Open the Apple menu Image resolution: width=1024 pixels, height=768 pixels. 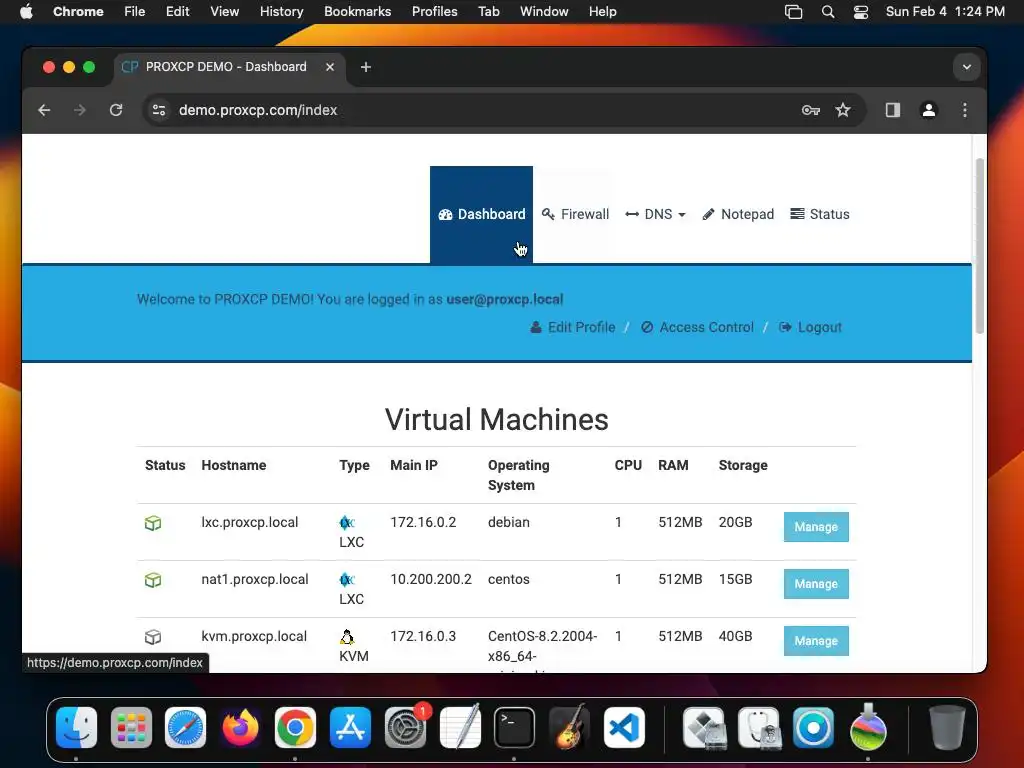[26, 12]
